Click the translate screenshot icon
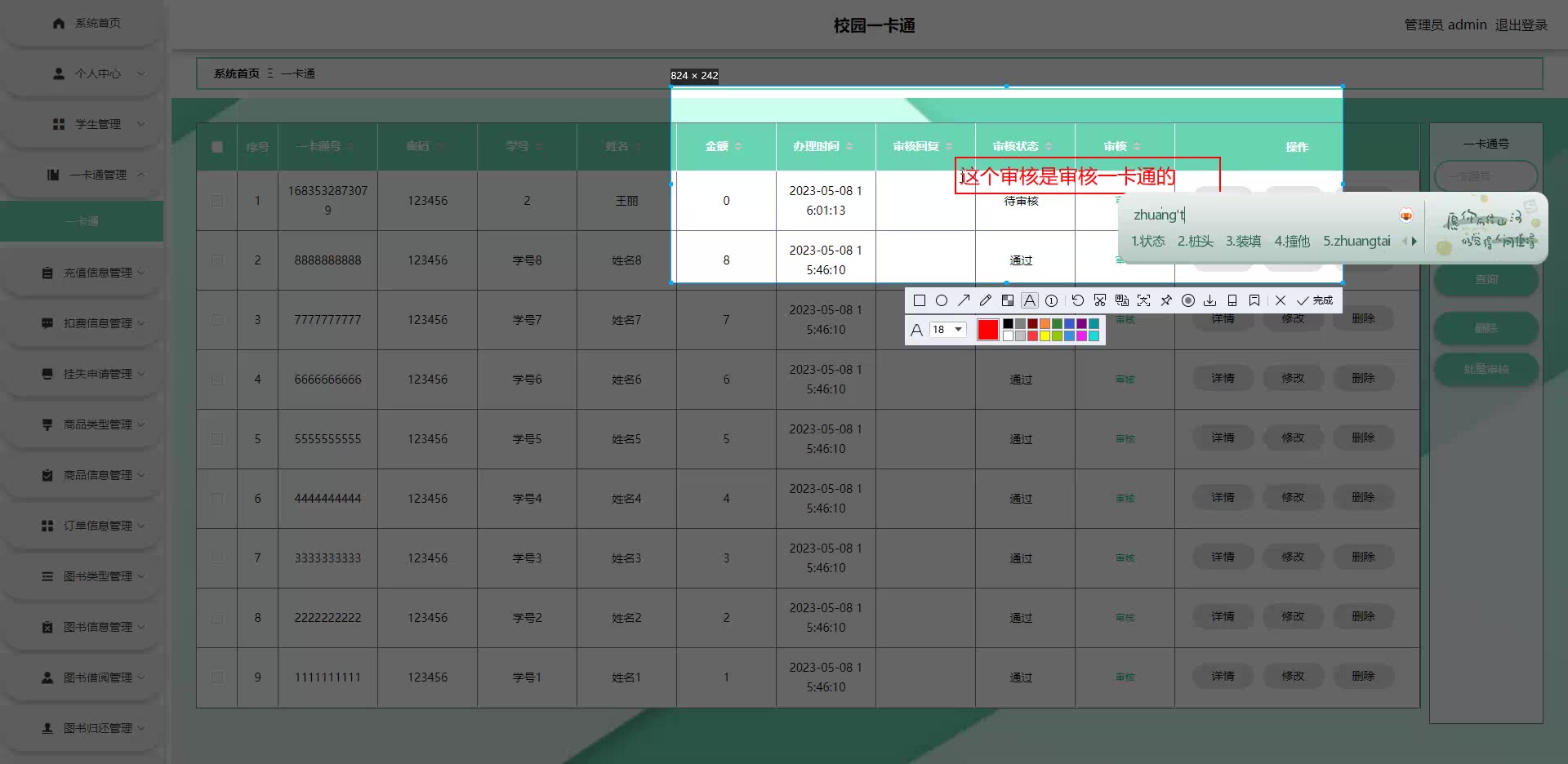1568x764 pixels. 1122,300
